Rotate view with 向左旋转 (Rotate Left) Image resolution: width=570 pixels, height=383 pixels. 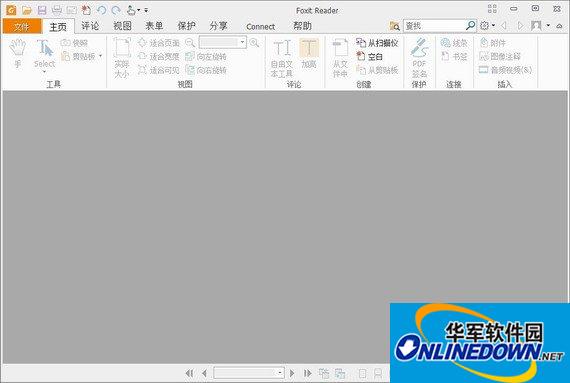pos(206,57)
